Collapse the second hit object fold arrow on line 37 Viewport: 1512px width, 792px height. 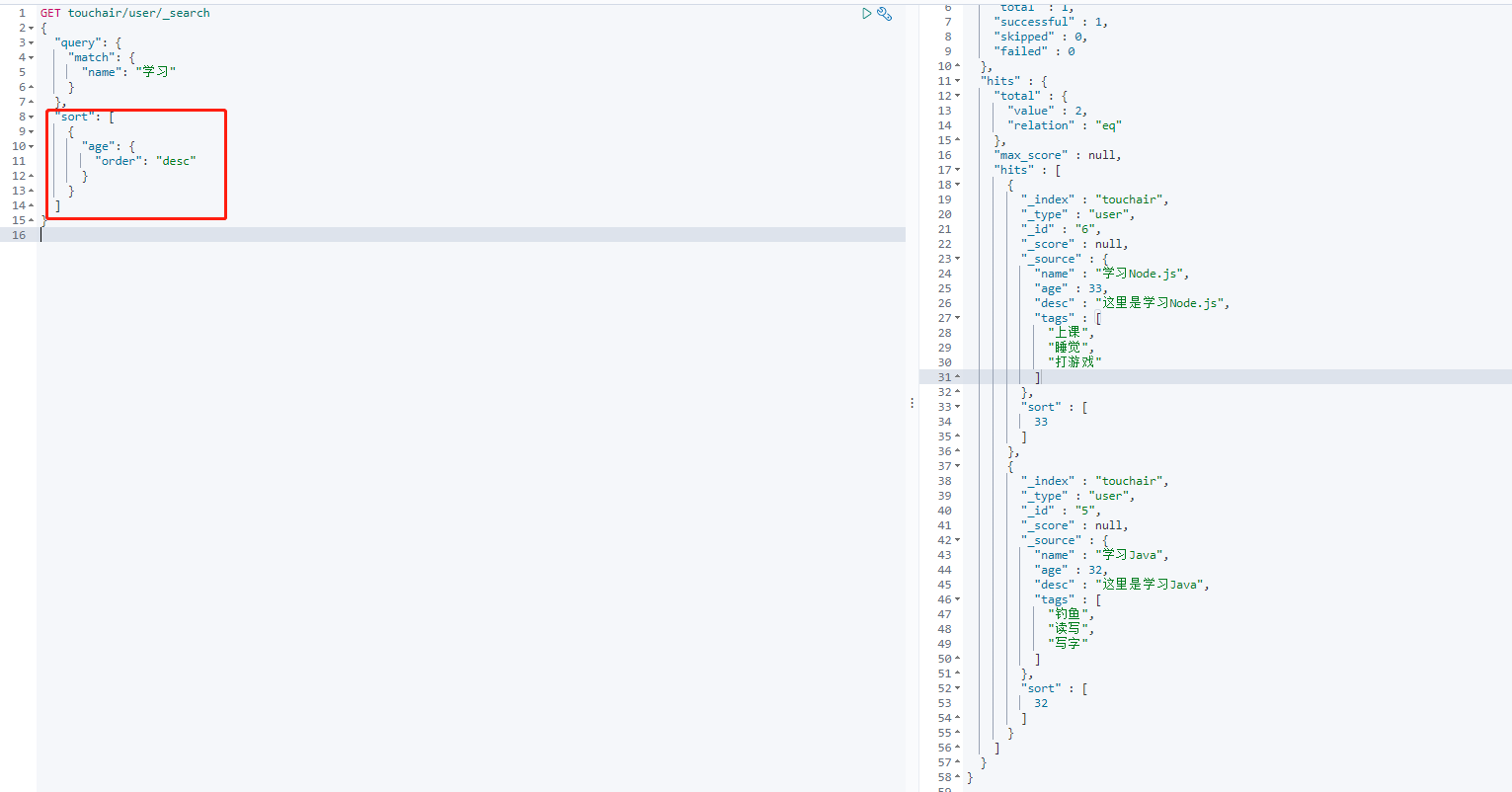(957, 466)
